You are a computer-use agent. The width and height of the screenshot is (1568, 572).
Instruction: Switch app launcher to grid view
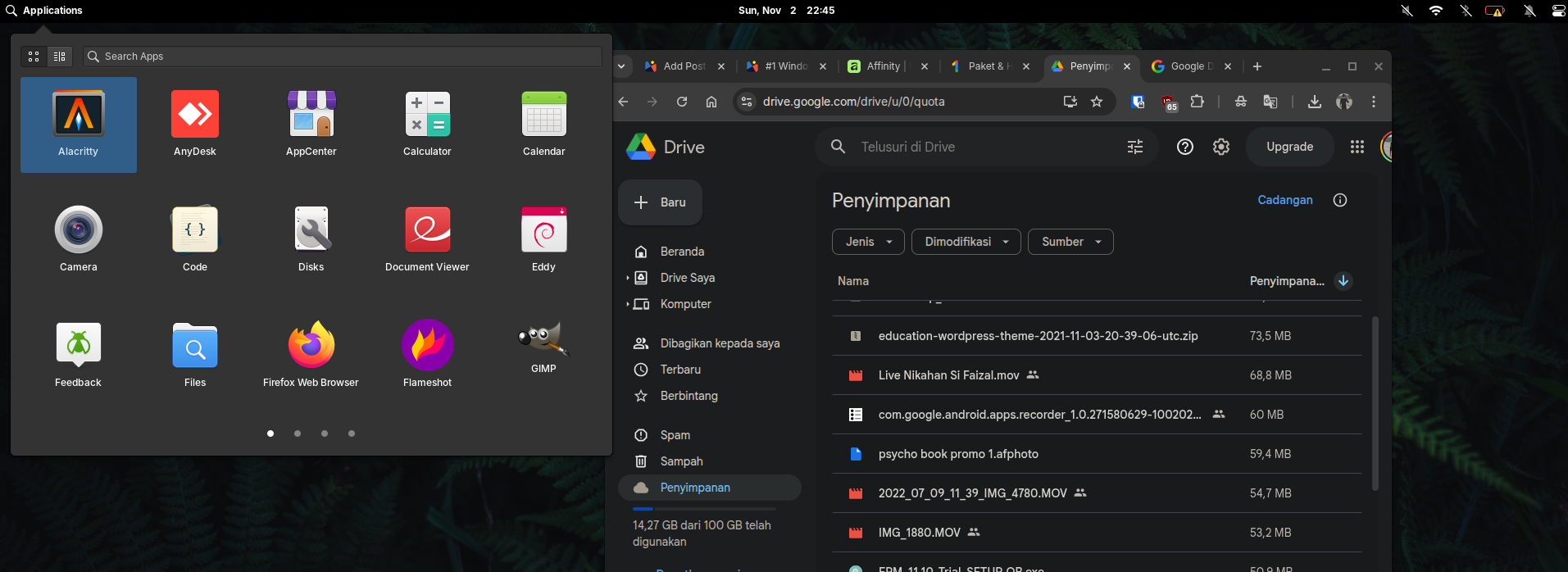click(34, 57)
